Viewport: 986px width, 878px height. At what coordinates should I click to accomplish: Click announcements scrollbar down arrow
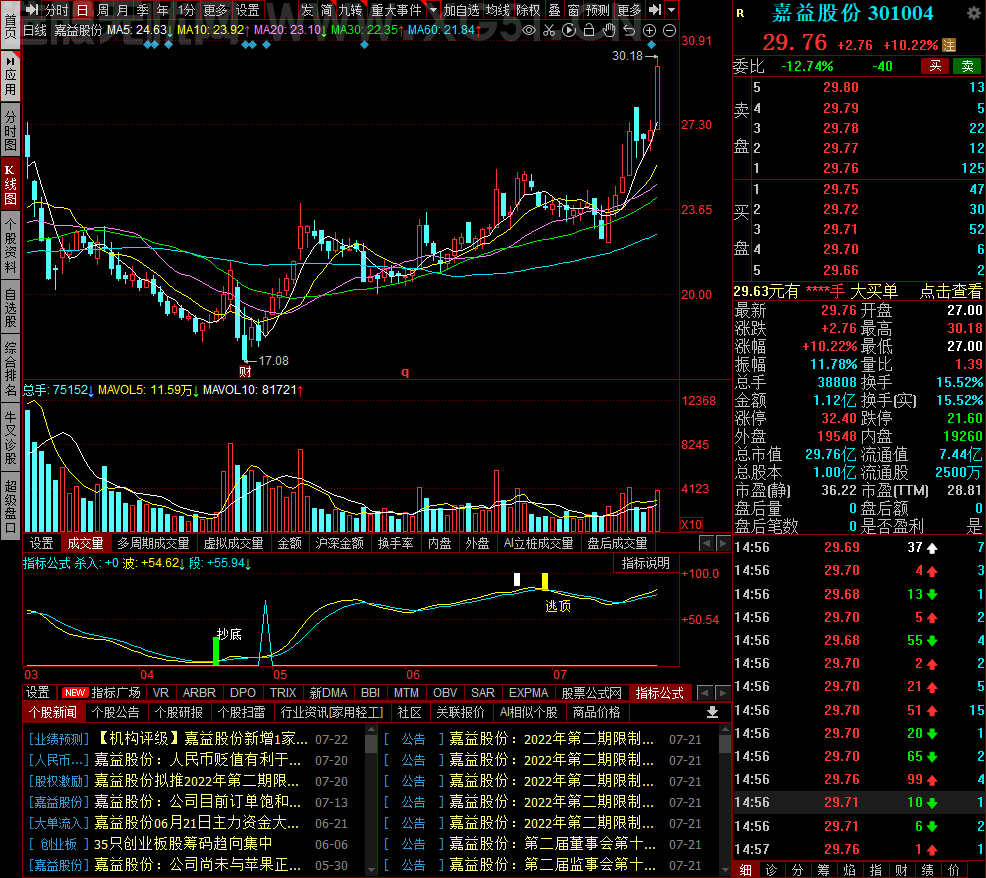click(724, 870)
